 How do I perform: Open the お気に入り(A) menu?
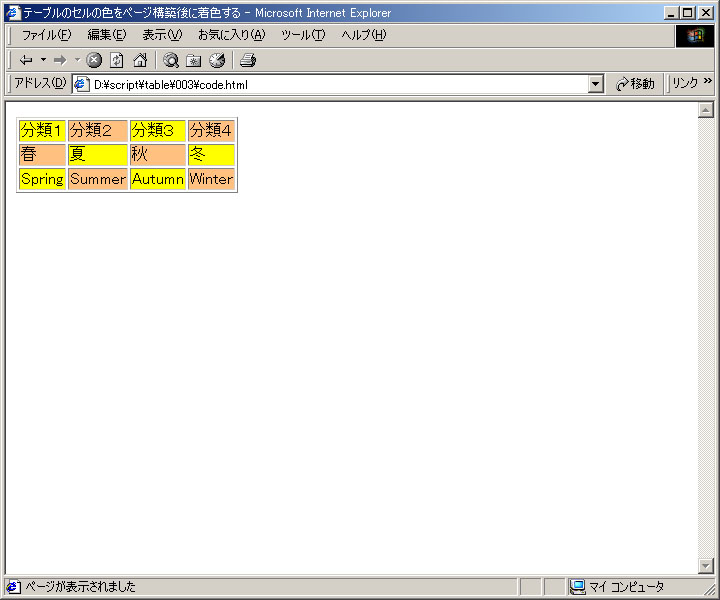(x=231, y=35)
